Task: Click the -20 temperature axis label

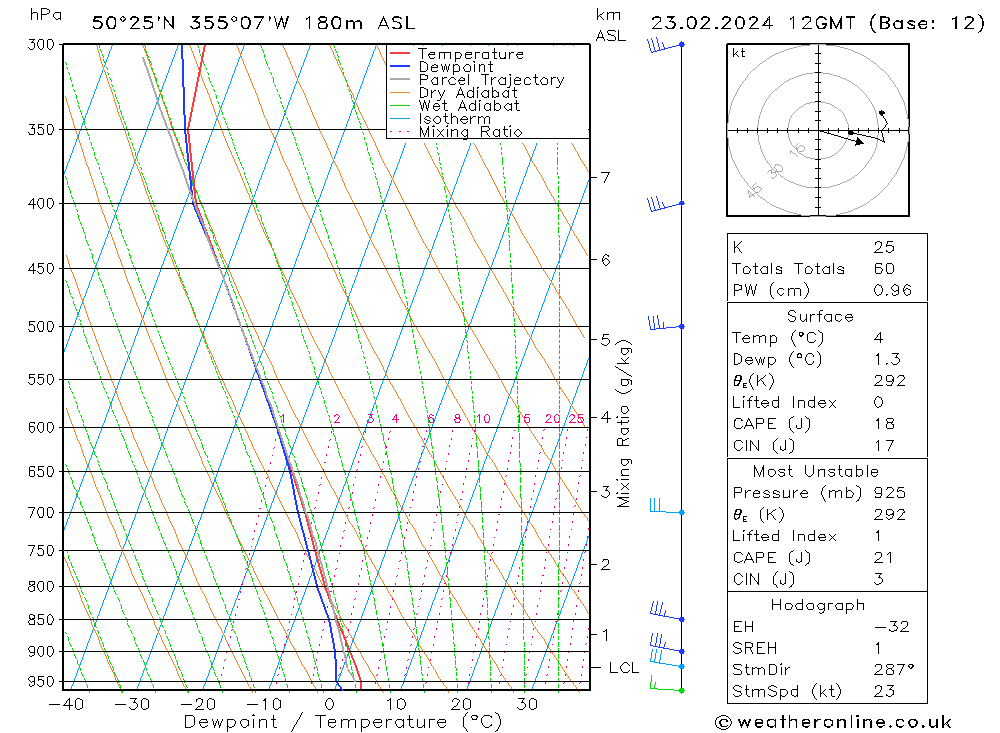Action: tap(197, 704)
